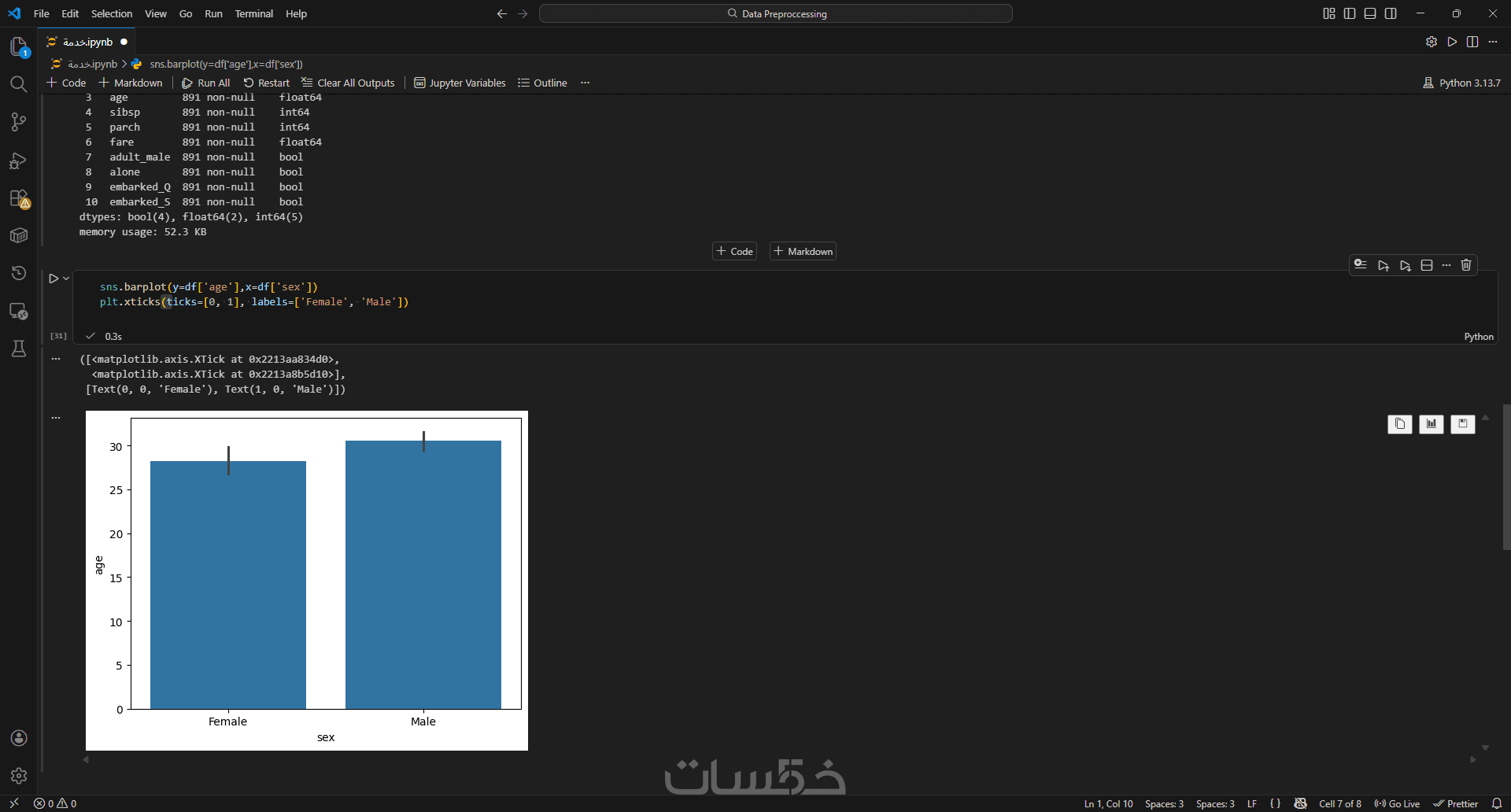Copy the plot image output

[x=1400, y=424]
